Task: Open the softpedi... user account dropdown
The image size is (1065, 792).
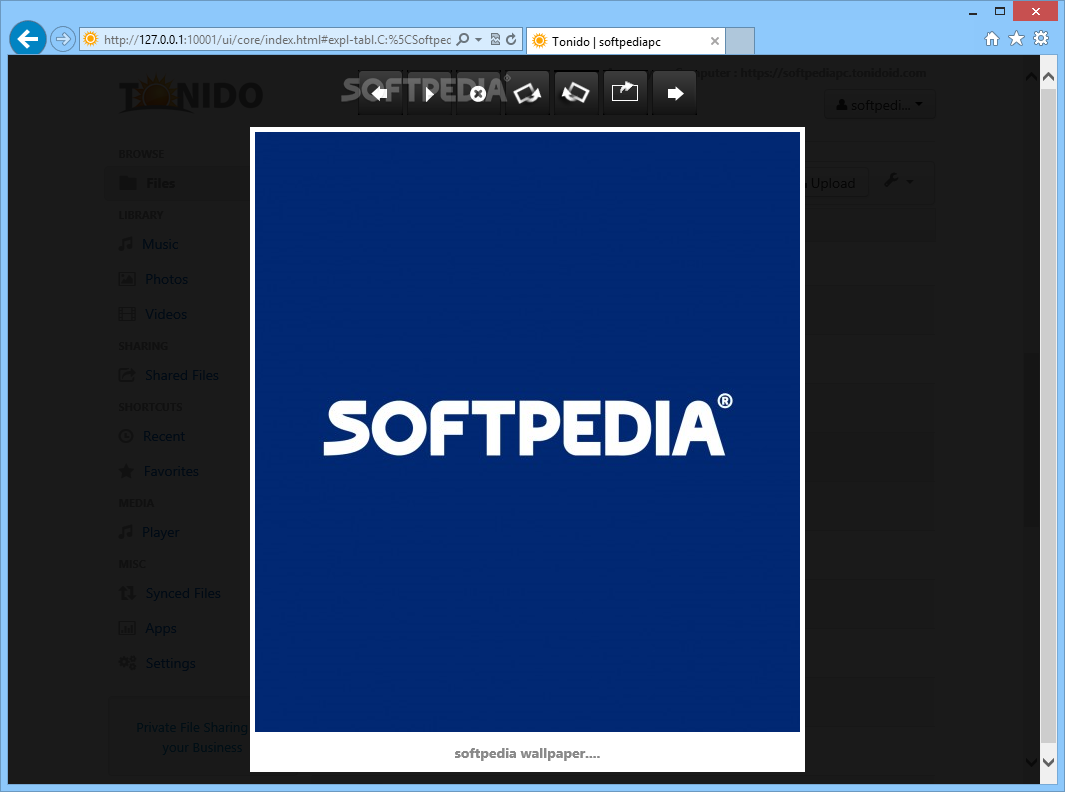Action: (879, 105)
